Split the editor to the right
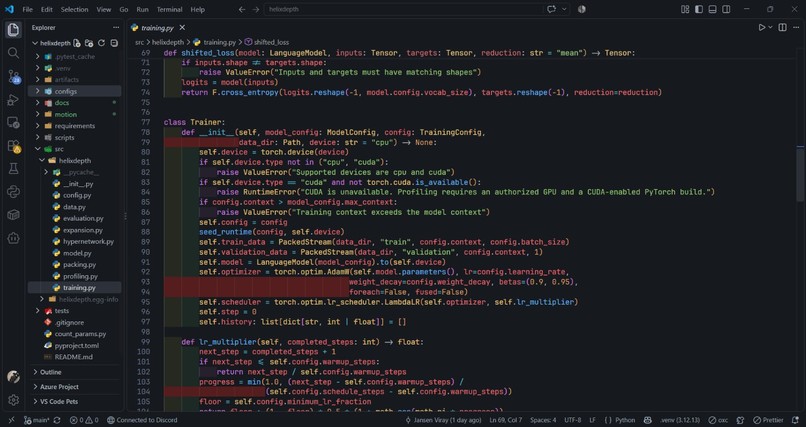This screenshot has width=806, height=427. point(782,28)
